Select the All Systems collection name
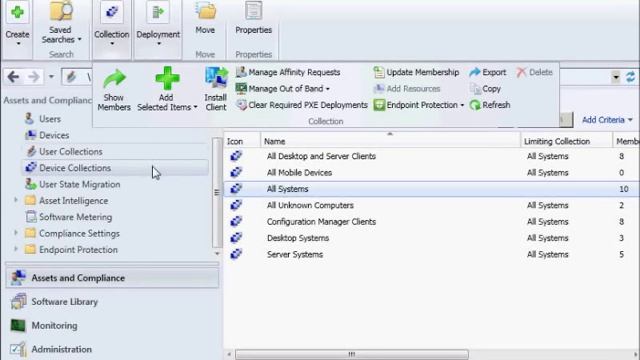The image size is (640, 360). pyautogui.click(x=287, y=189)
